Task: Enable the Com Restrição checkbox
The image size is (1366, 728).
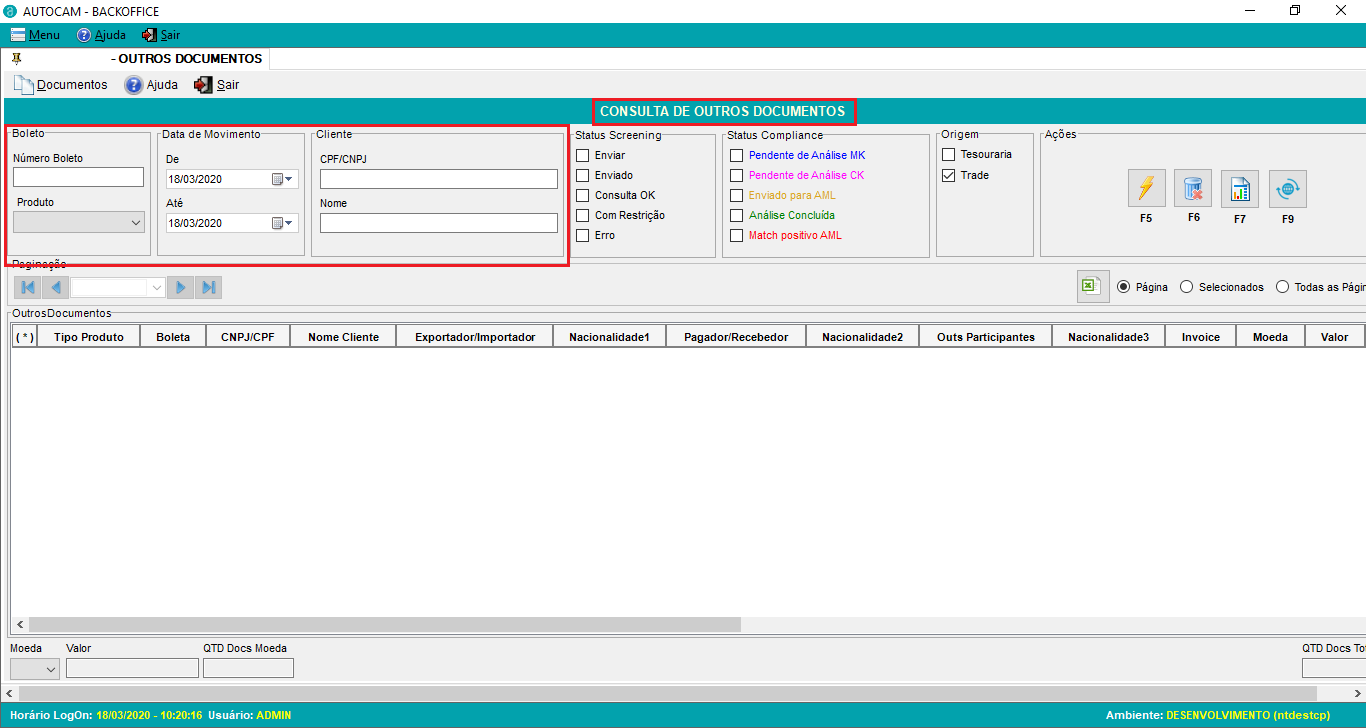Action: point(583,215)
